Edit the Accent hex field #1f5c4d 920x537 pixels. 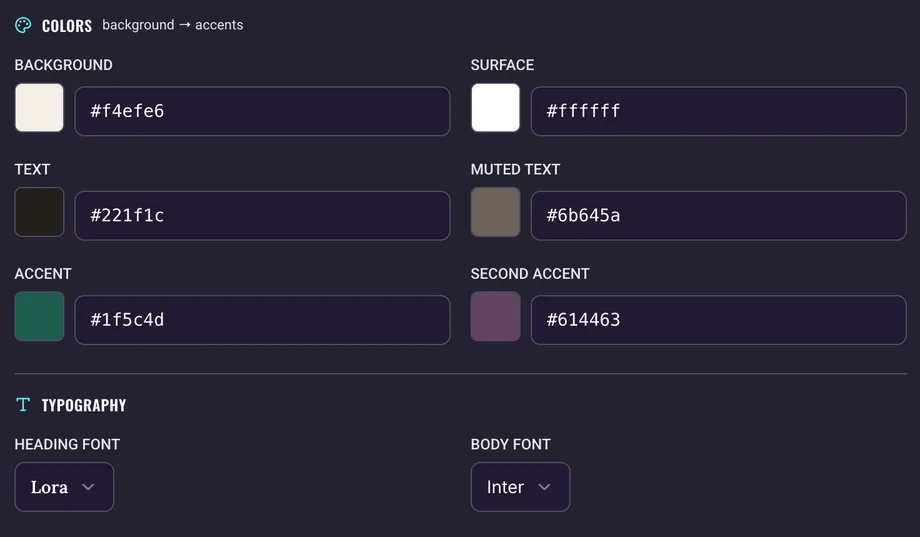pos(262,320)
